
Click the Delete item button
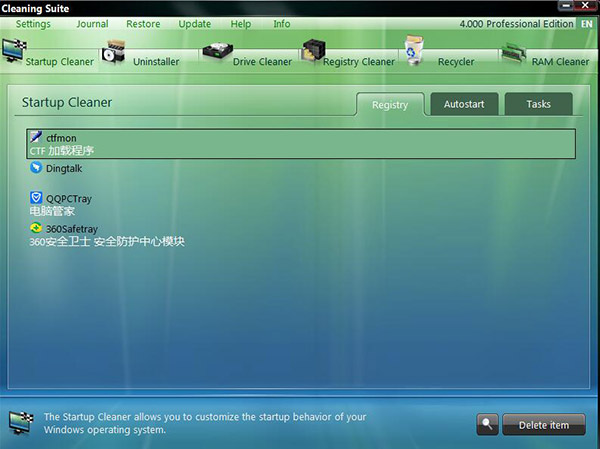point(544,425)
